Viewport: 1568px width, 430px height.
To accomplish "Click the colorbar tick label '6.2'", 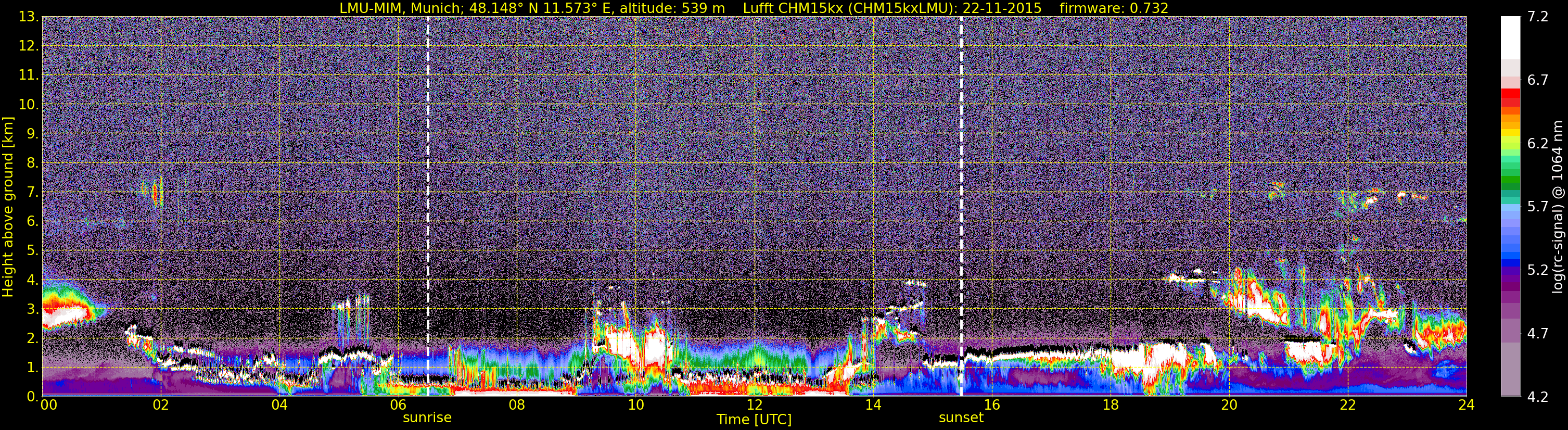I will tap(1538, 144).
